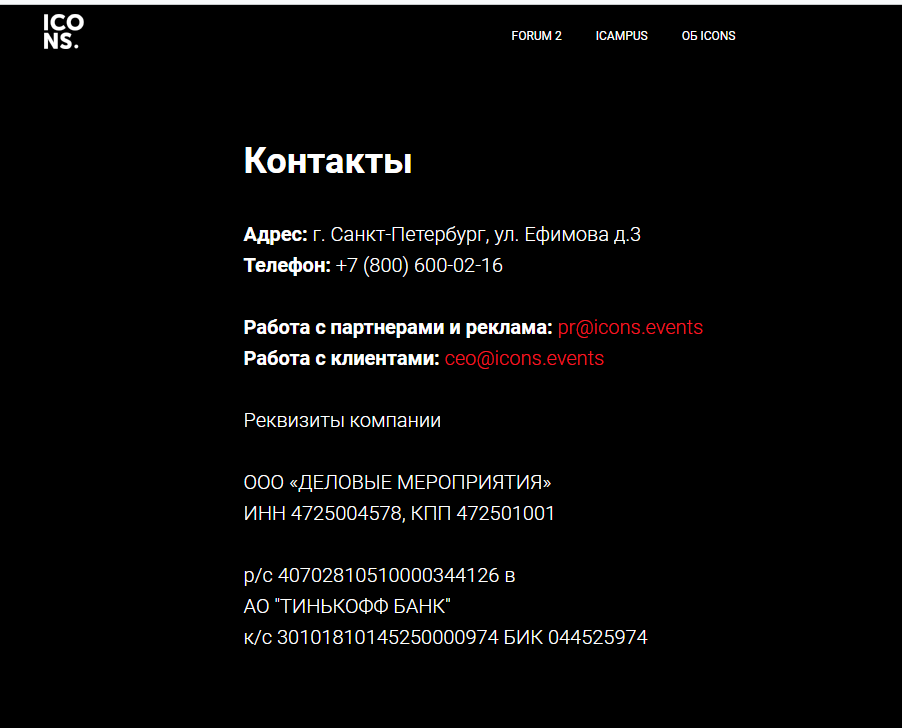Click the phone number +7 (800) 600-02-16
902x728 pixels.
click(419, 266)
